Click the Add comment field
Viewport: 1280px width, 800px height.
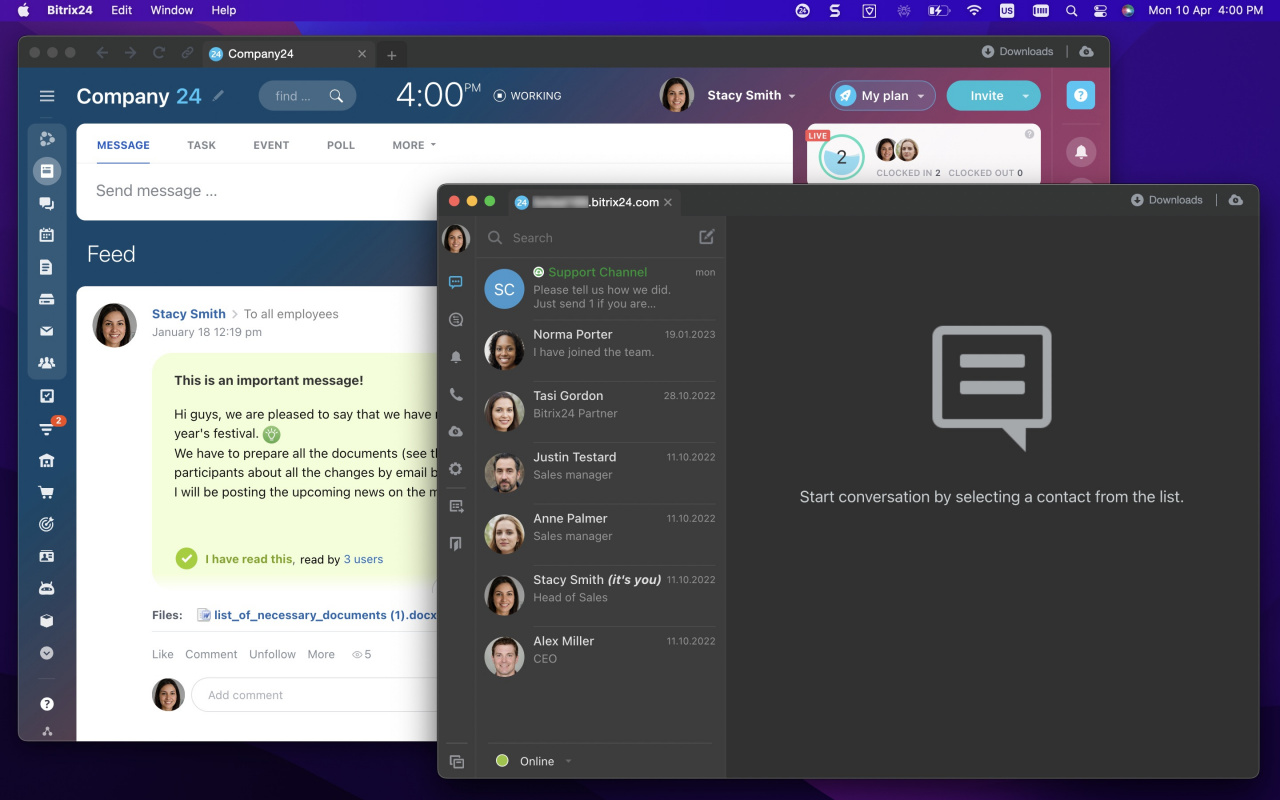[x=315, y=695]
